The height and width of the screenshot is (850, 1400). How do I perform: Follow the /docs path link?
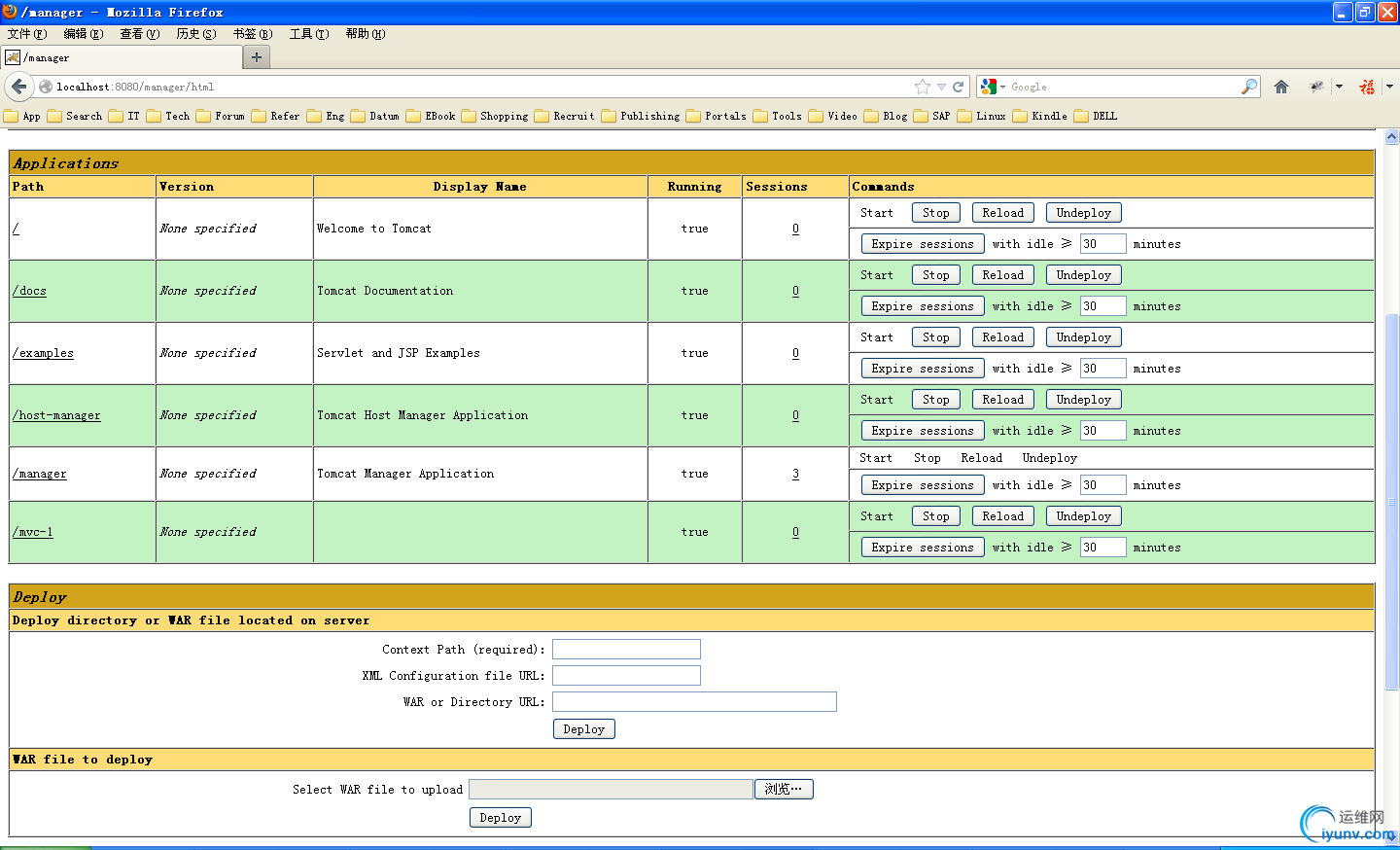29,291
